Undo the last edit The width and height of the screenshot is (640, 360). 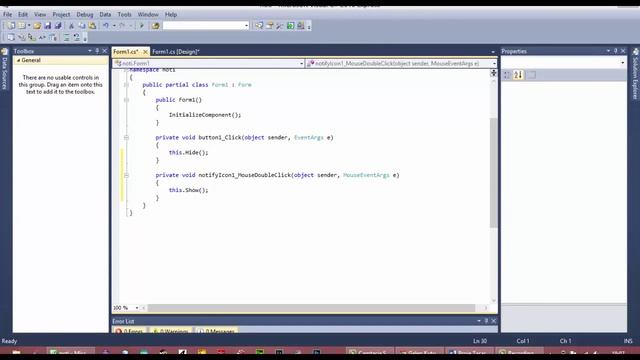(106, 26)
